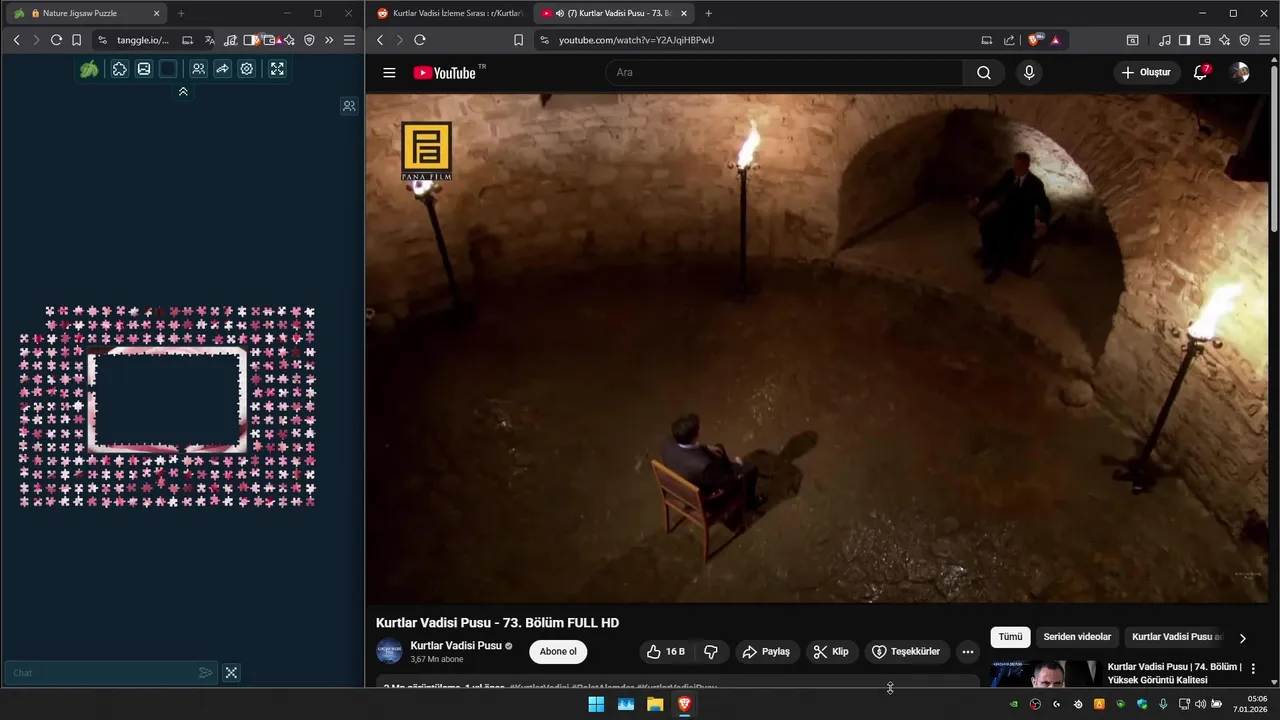The height and width of the screenshot is (720, 1280).
Task: Open Leo AI icon in YouTube window toolbar
Action: pyautogui.click(x=1224, y=40)
